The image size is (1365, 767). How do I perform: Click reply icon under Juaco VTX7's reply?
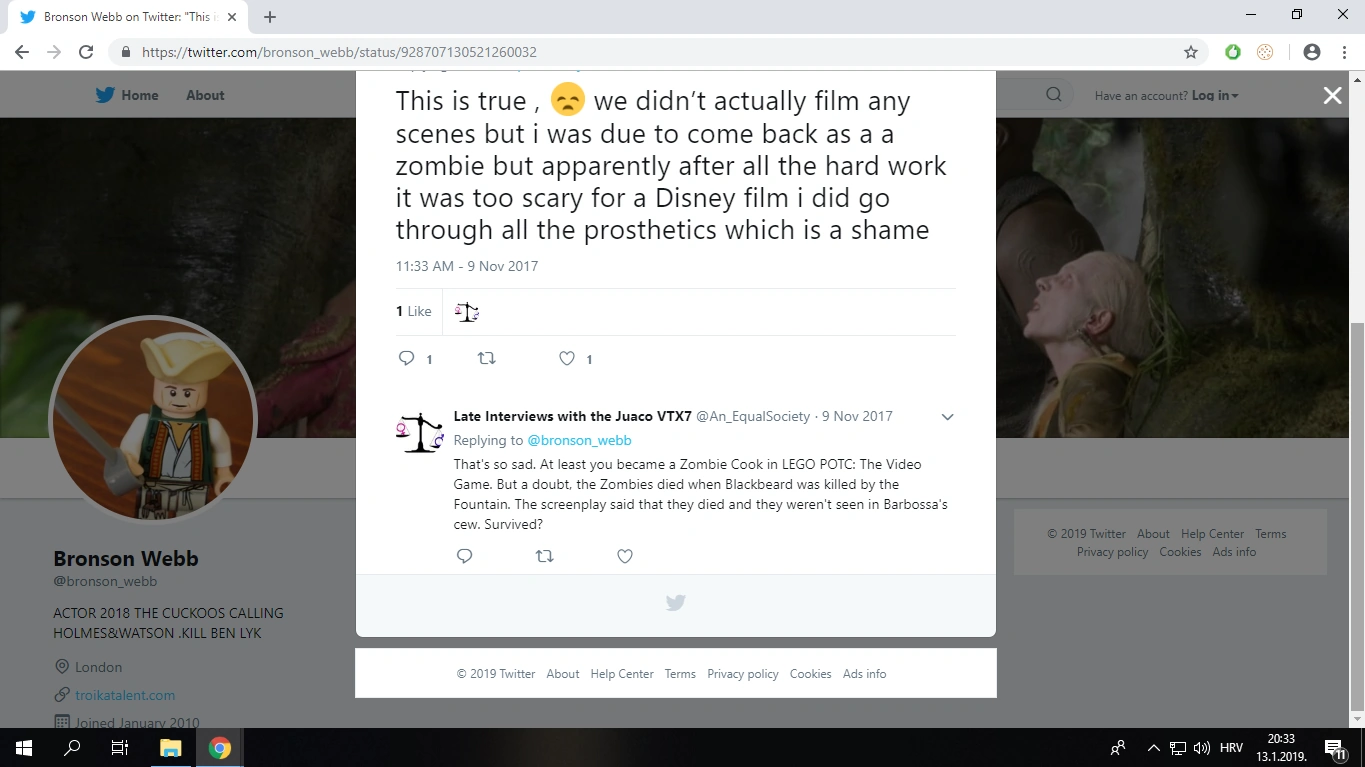tap(464, 556)
